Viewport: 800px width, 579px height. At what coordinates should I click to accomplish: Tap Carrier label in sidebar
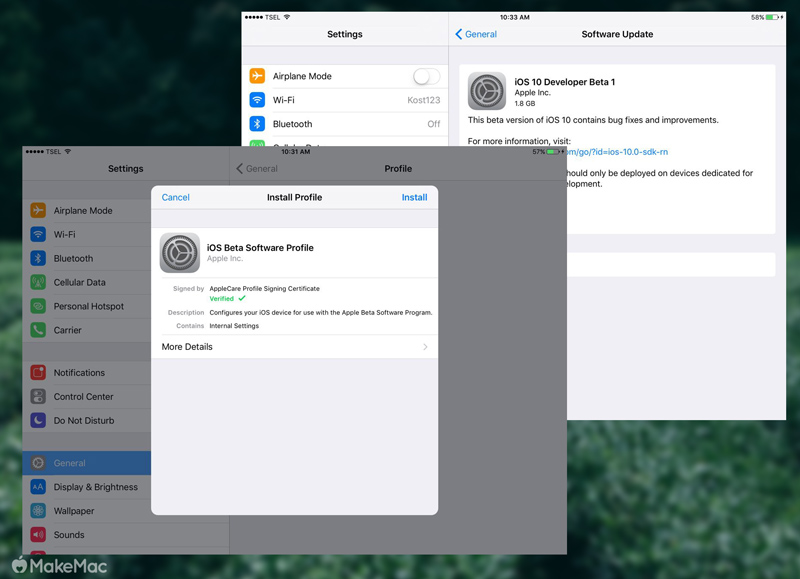(67, 330)
